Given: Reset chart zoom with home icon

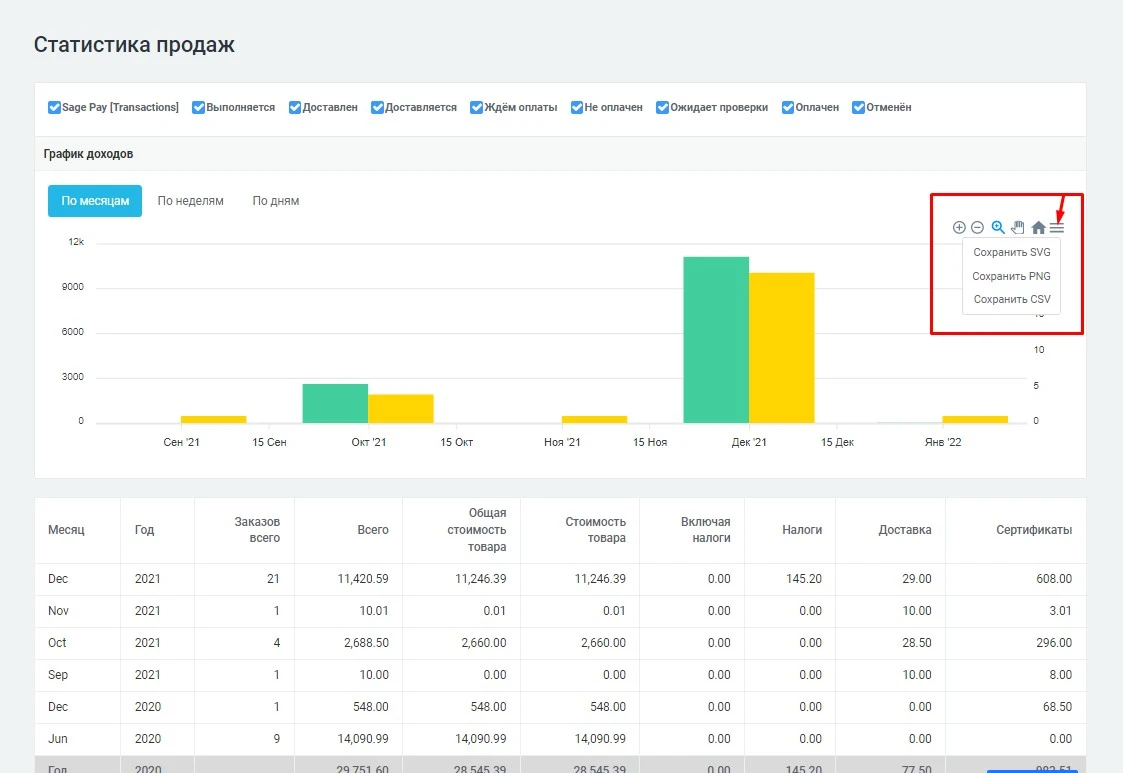Looking at the screenshot, I should pyautogui.click(x=1038, y=228).
